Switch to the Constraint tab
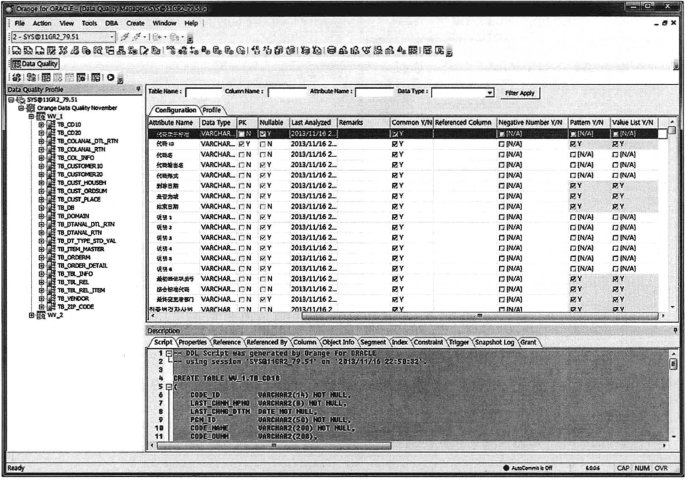691x480 pixels. pos(428,342)
